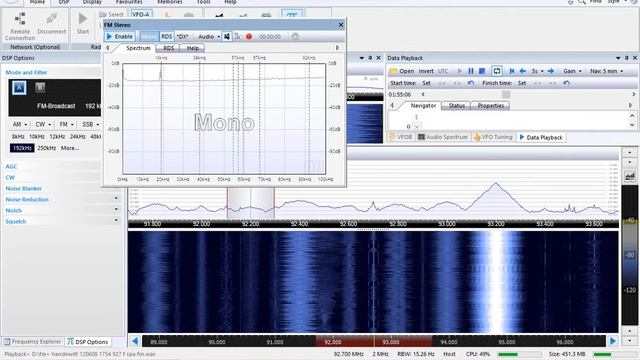Select the 192kHz filter bandwidth
This screenshot has width=640, height=360.
pyautogui.click(x=22, y=148)
